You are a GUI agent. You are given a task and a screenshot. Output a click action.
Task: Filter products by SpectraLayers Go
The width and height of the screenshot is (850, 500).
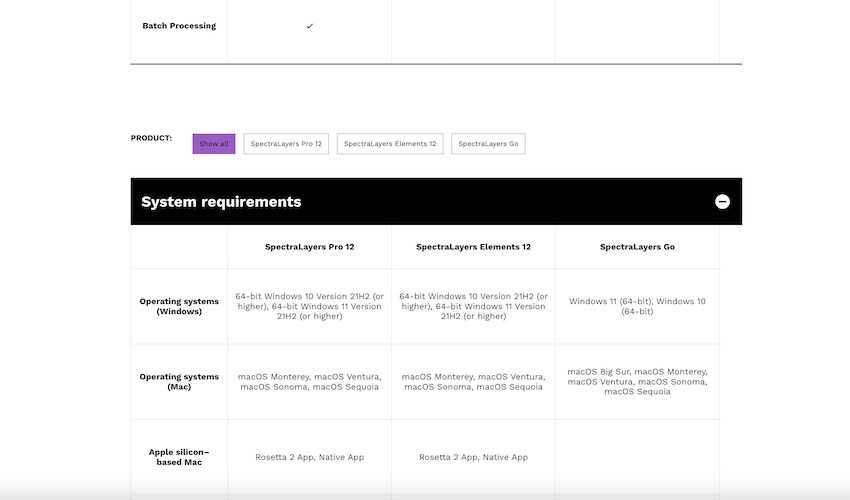pos(488,144)
